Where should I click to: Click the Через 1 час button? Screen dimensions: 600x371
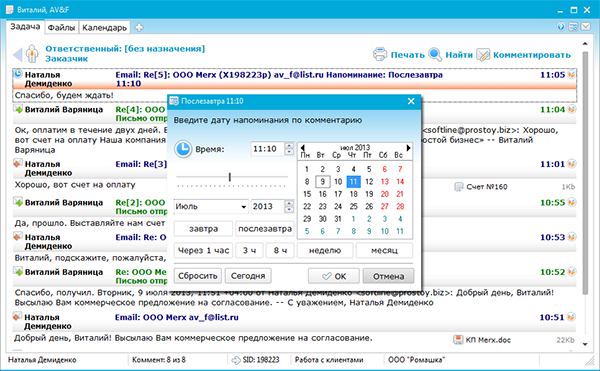(203, 251)
